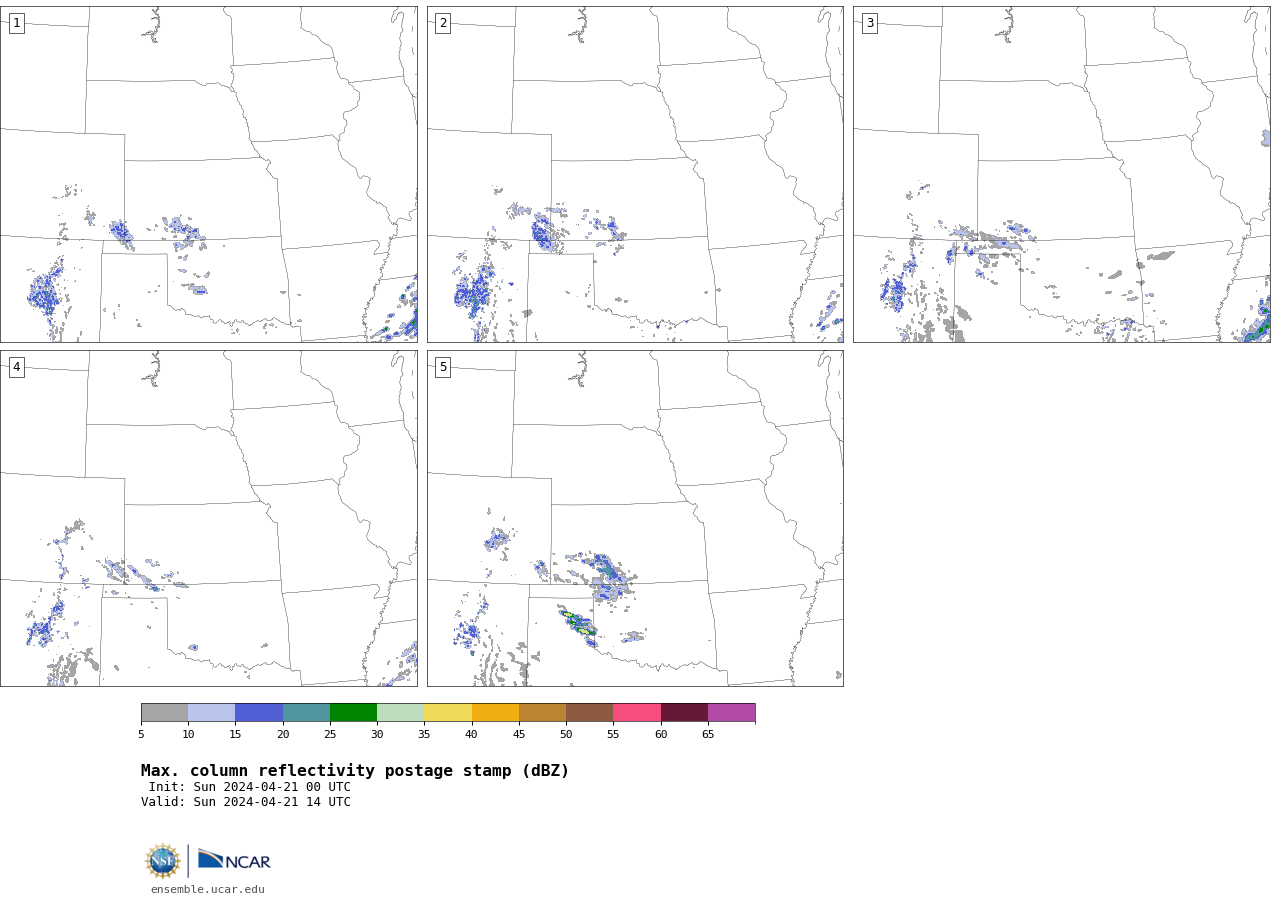
Task: Open ensemble member 1 map panel
Action: point(208,174)
